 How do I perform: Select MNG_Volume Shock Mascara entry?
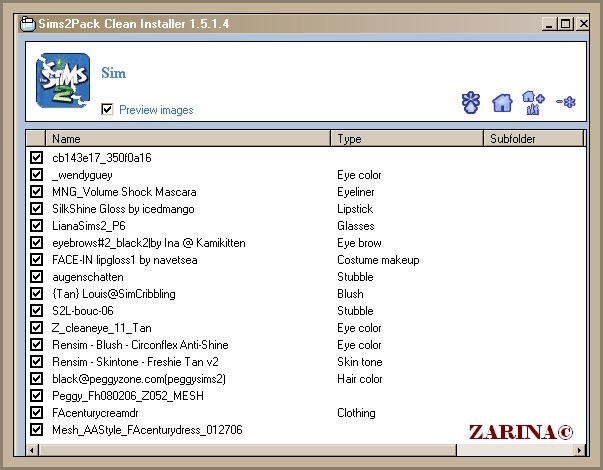[x=124, y=192]
